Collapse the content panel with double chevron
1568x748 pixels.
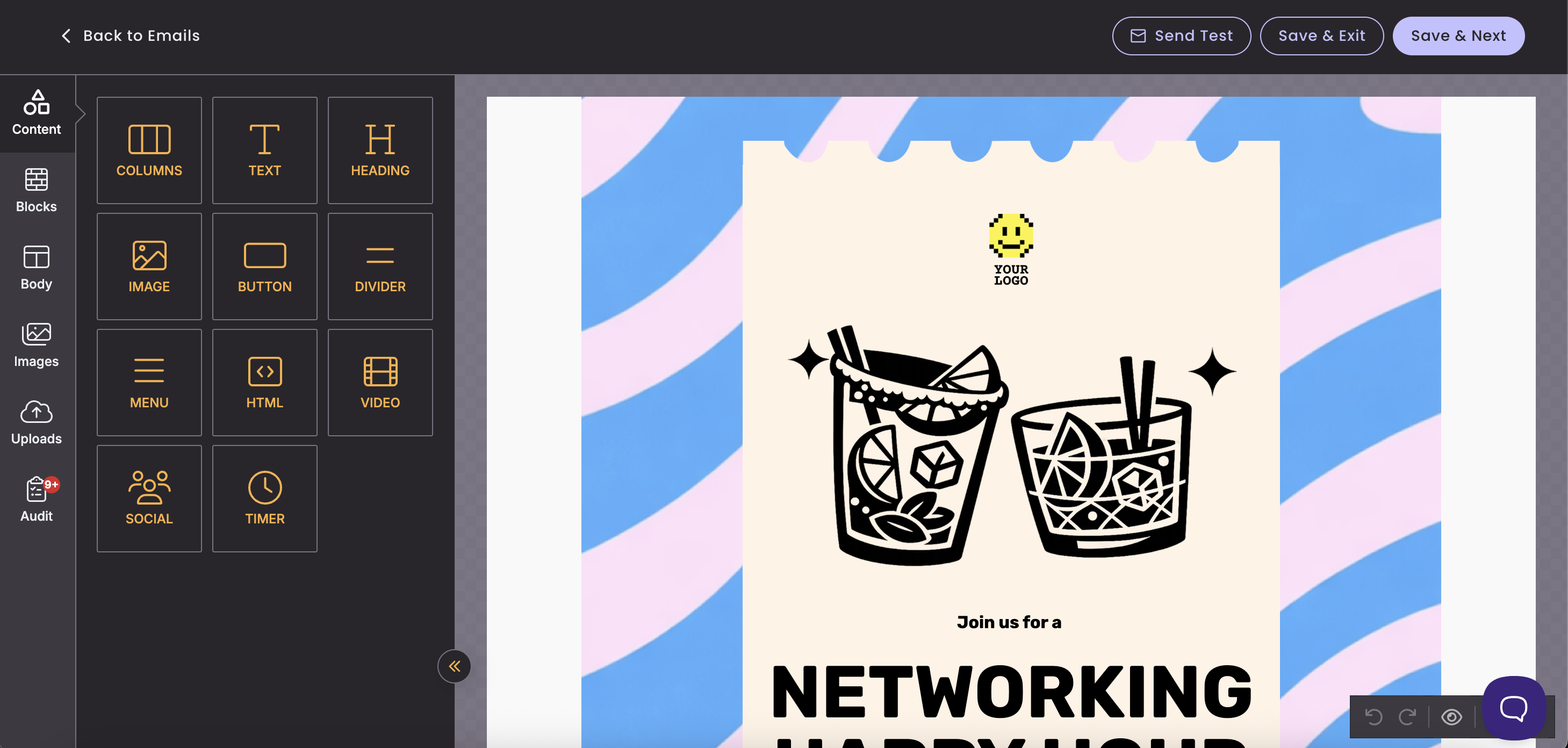(454, 666)
